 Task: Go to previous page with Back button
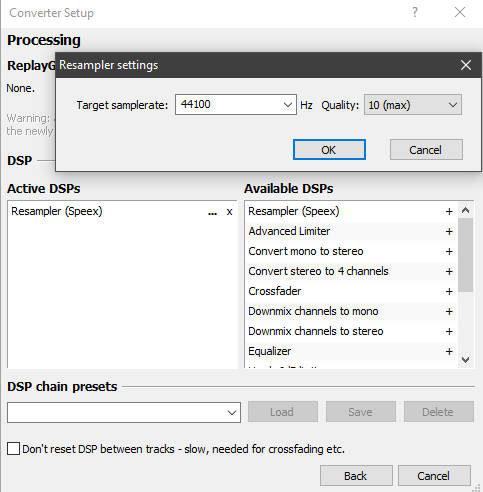(356, 476)
